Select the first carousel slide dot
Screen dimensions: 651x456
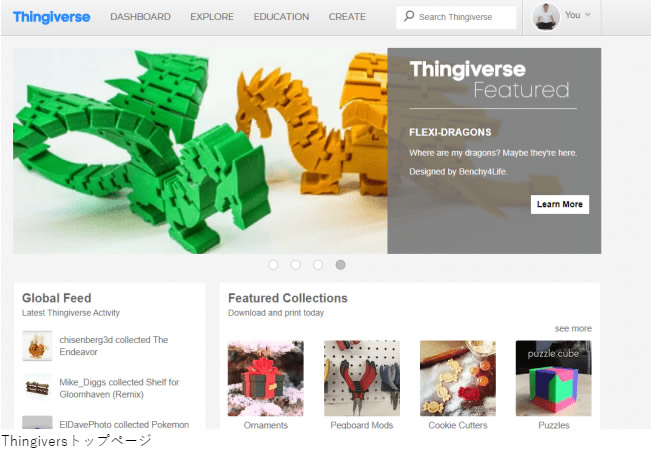[x=273, y=265]
